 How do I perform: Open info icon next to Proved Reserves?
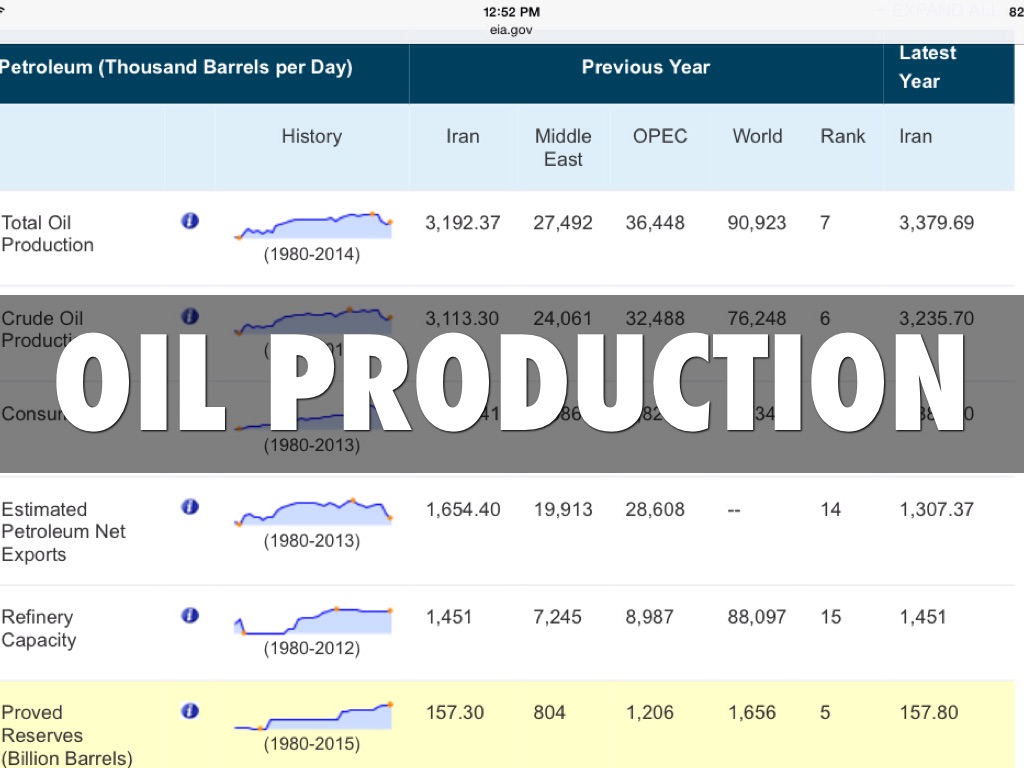click(190, 711)
